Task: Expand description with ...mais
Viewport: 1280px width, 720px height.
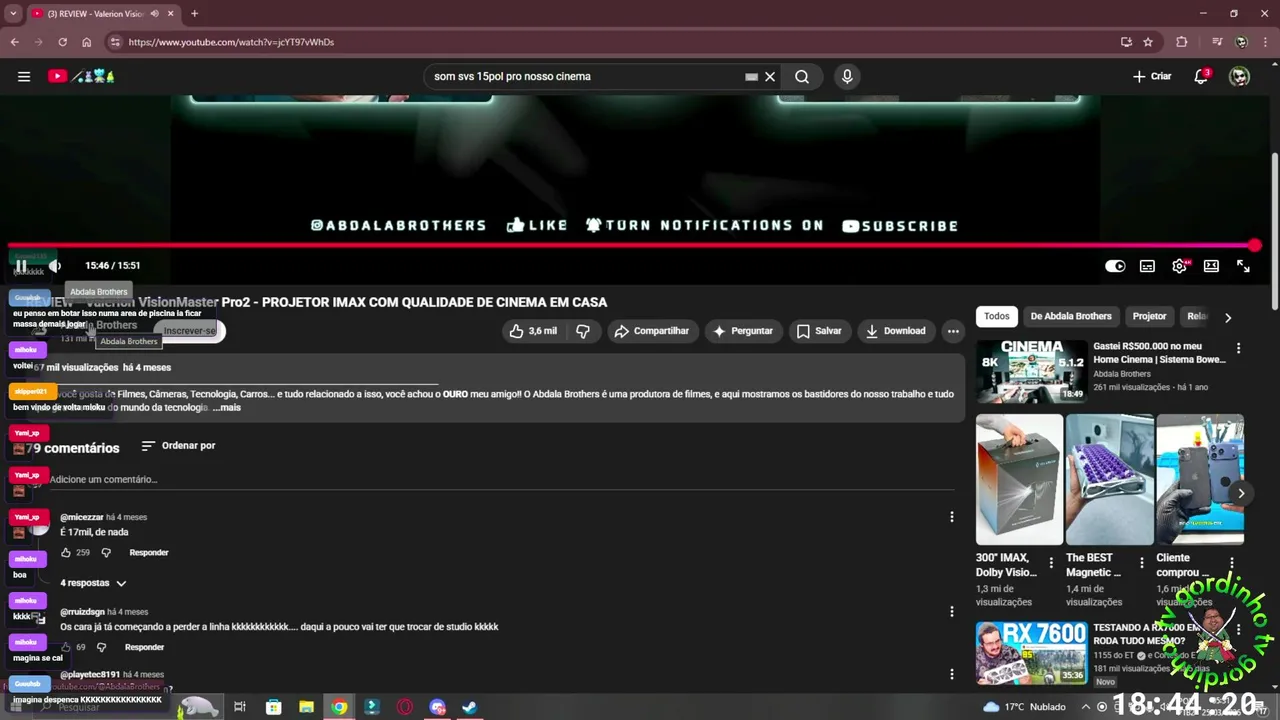Action: [x=227, y=408]
